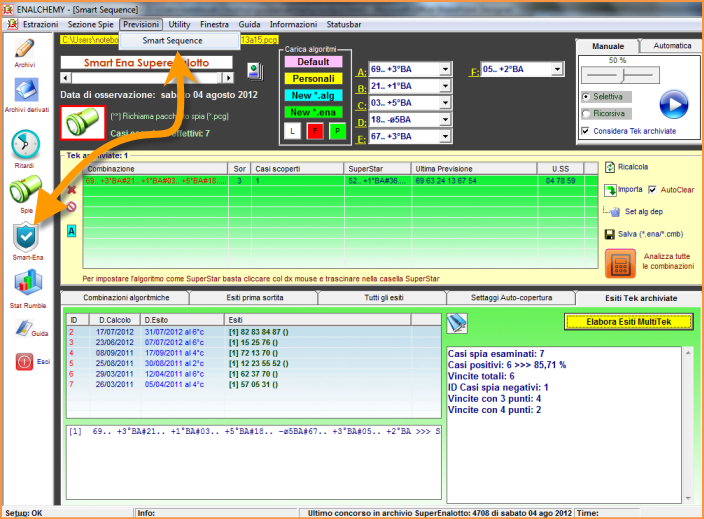
Task: Click the document copy icon near title
Action: (x=255, y=71)
